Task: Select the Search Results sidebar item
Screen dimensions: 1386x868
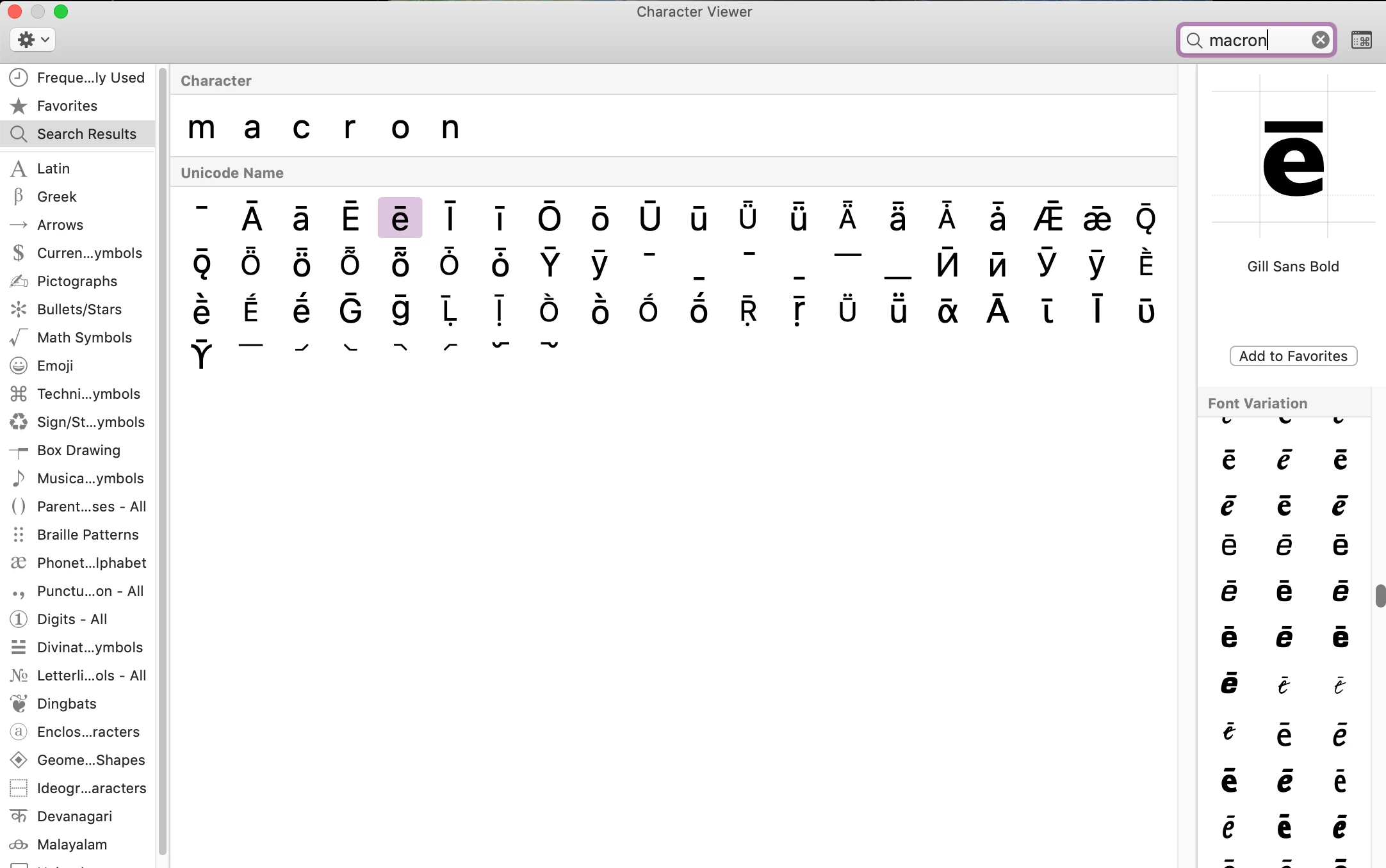Action: pos(86,134)
